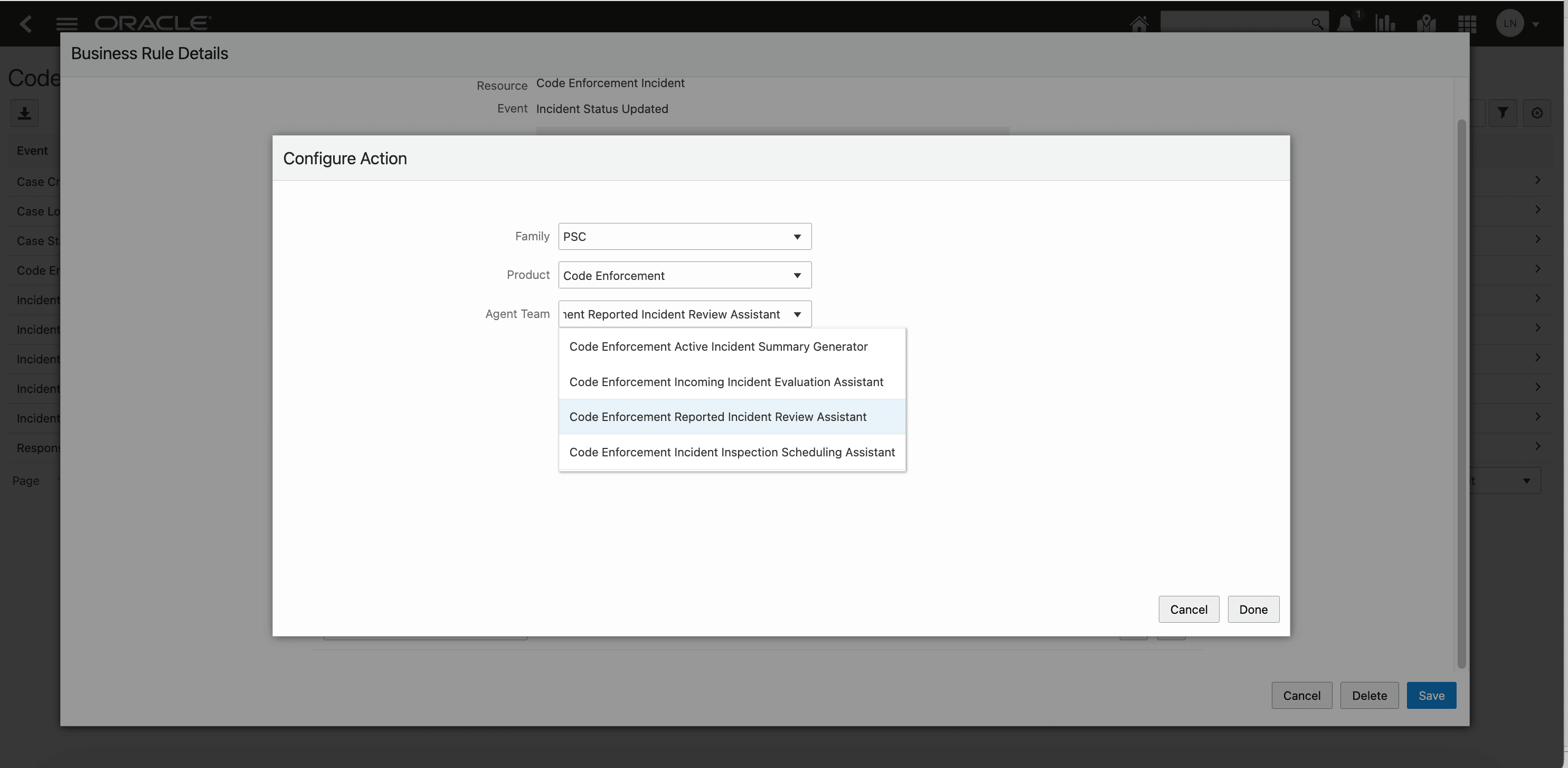Image resolution: width=1568 pixels, height=768 pixels.
Task: Cancel the Configure Action dialog
Action: click(x=1188, y=609)
